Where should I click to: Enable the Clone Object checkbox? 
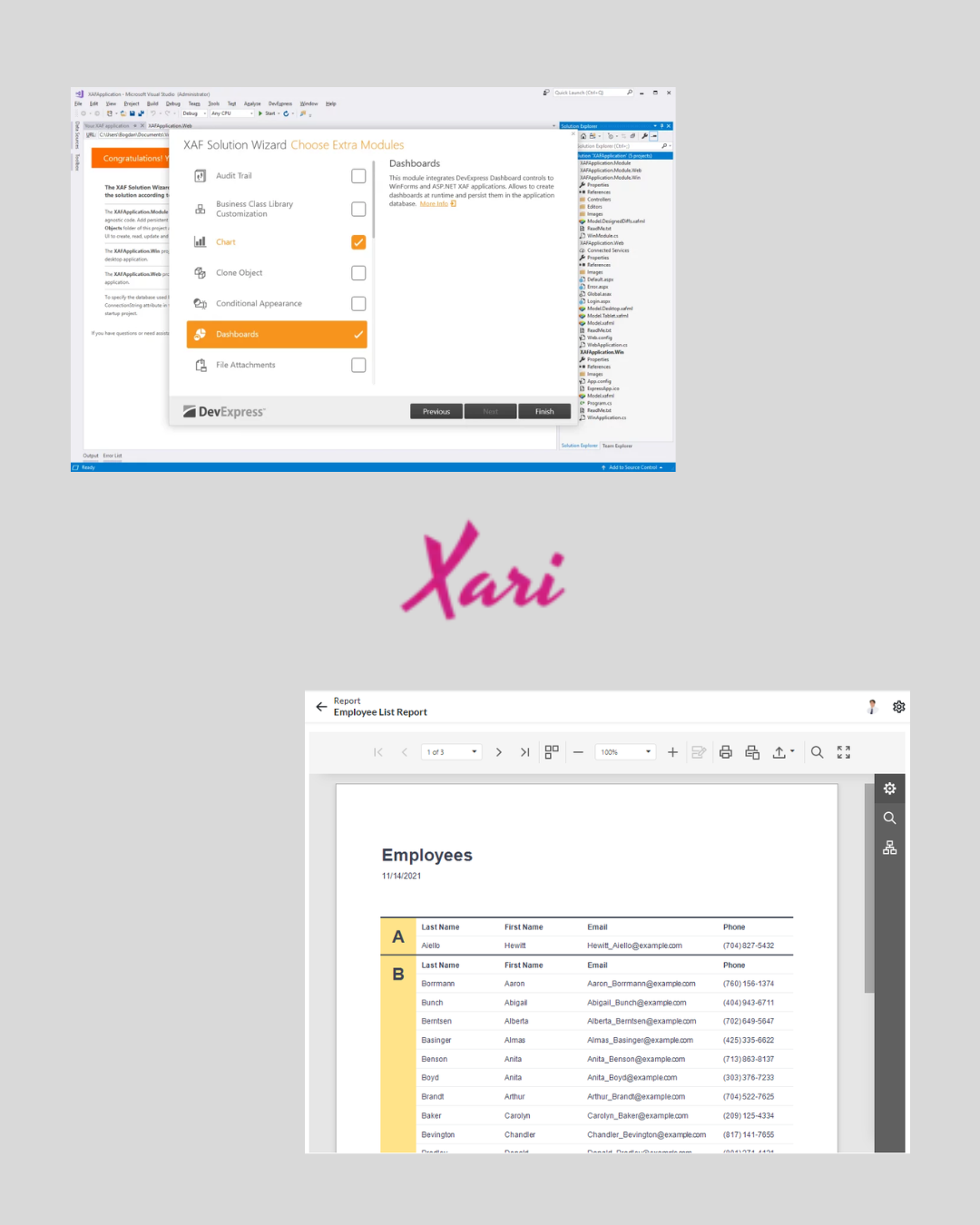coord(358,273)
